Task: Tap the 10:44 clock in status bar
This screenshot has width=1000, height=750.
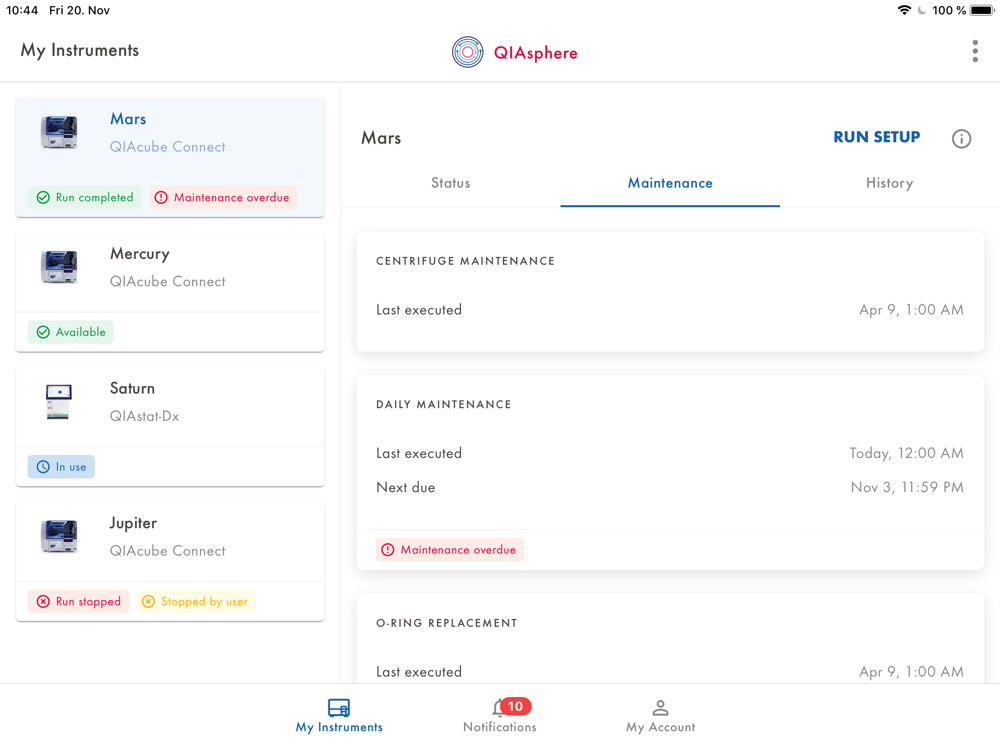Action: [22, 10]
